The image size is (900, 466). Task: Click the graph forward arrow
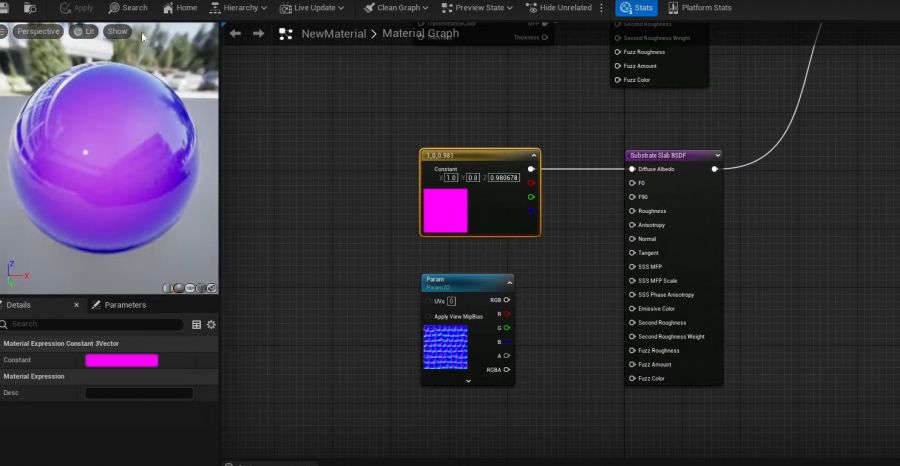(259, 34)
